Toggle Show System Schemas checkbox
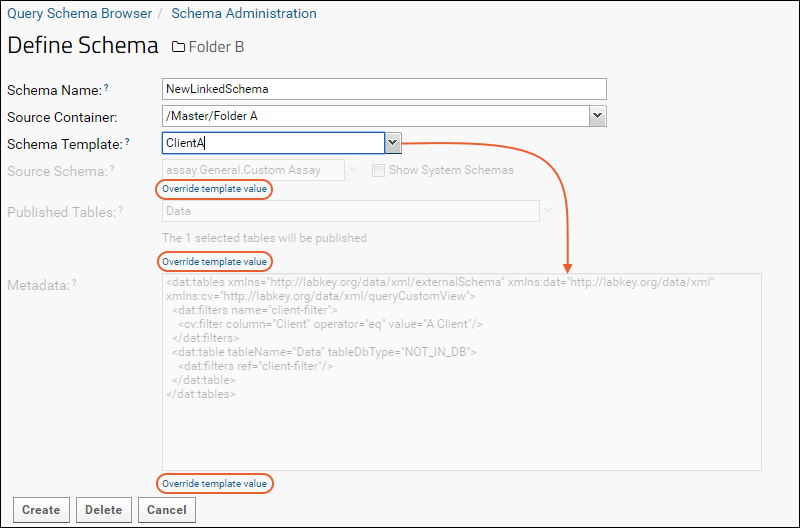This screenshot has width=800, height=528. pyautogui.click(x=378, y=170)
